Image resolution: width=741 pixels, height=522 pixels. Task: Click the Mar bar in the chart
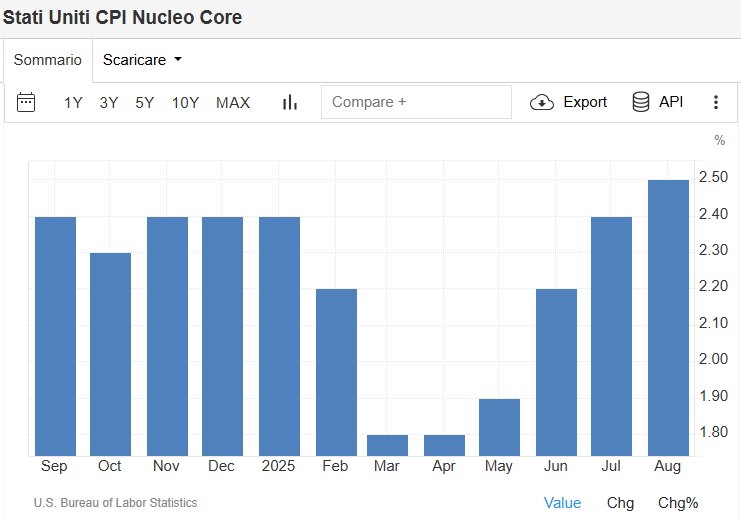point(388,445)
